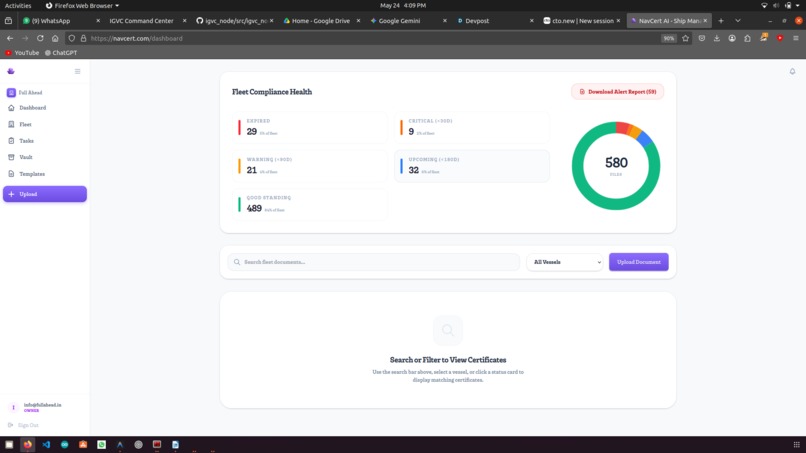Click the Upload Document button

pyautogui.click(x=638, y=262)
